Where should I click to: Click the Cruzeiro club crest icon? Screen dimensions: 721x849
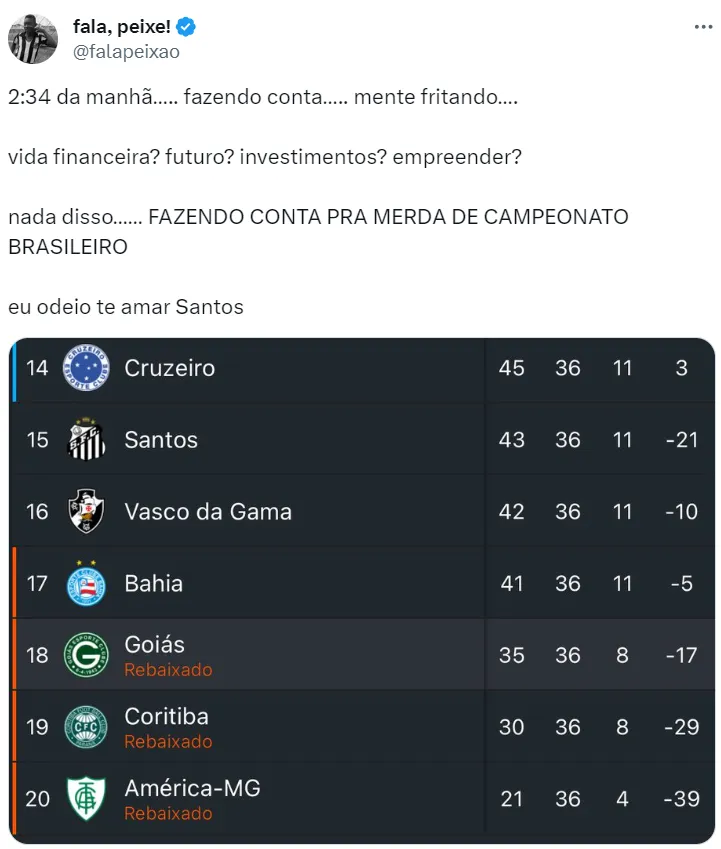tap(86, 368)
